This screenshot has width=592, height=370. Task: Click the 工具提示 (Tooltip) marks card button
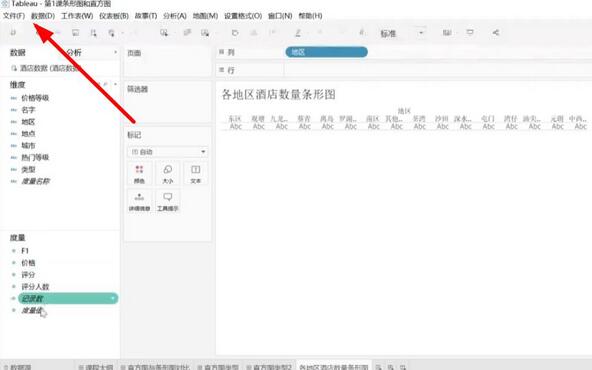[168, 202]
